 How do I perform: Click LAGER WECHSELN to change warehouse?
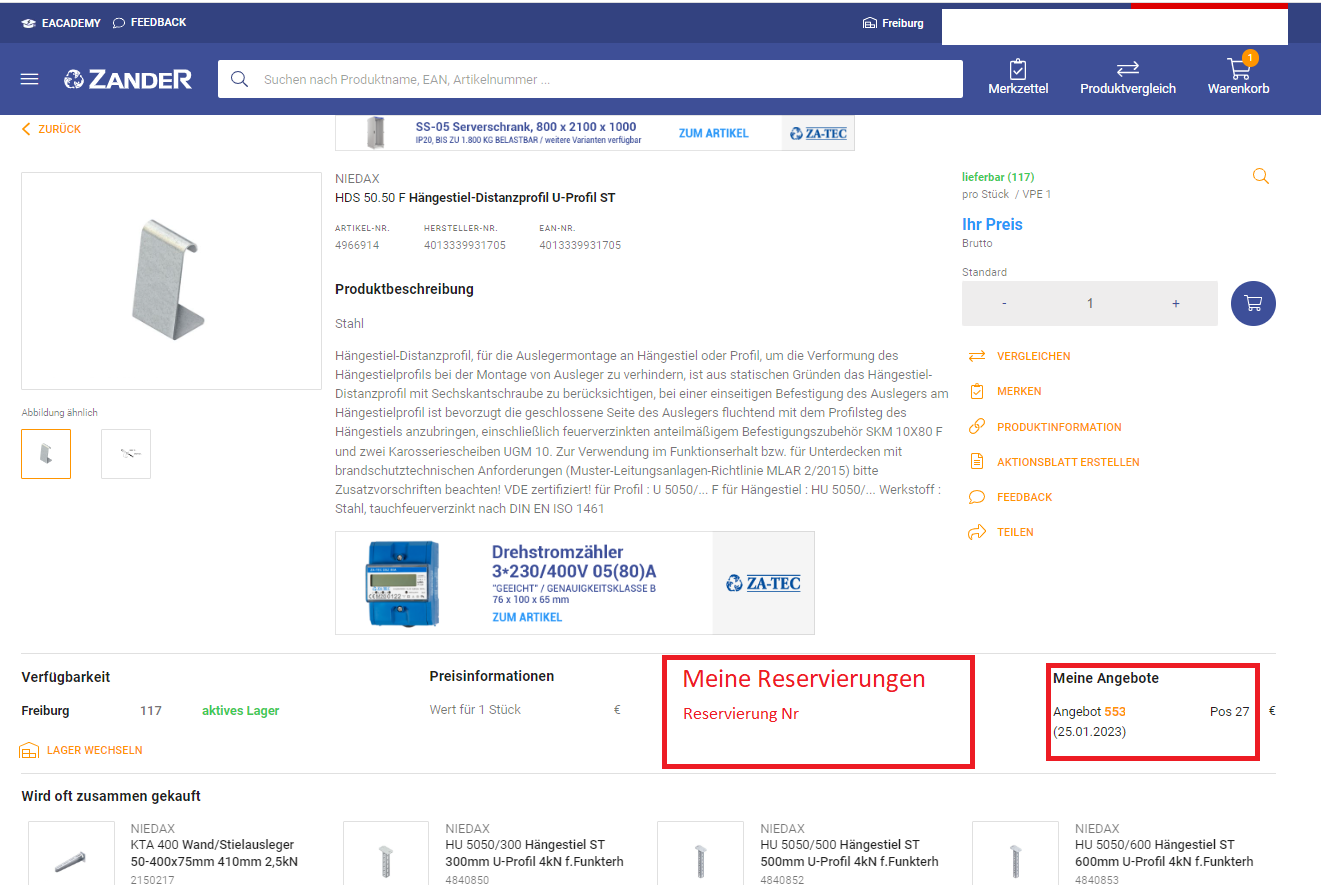81,750
